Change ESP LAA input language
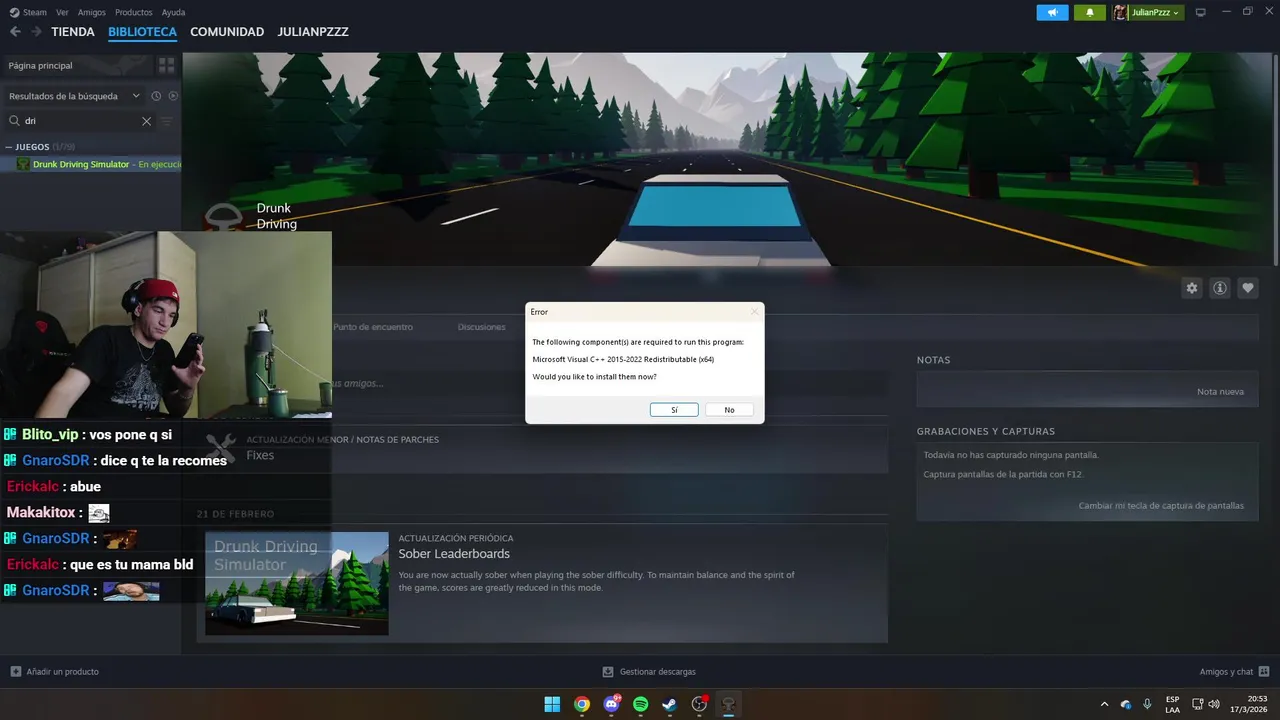 [1172, 704]
